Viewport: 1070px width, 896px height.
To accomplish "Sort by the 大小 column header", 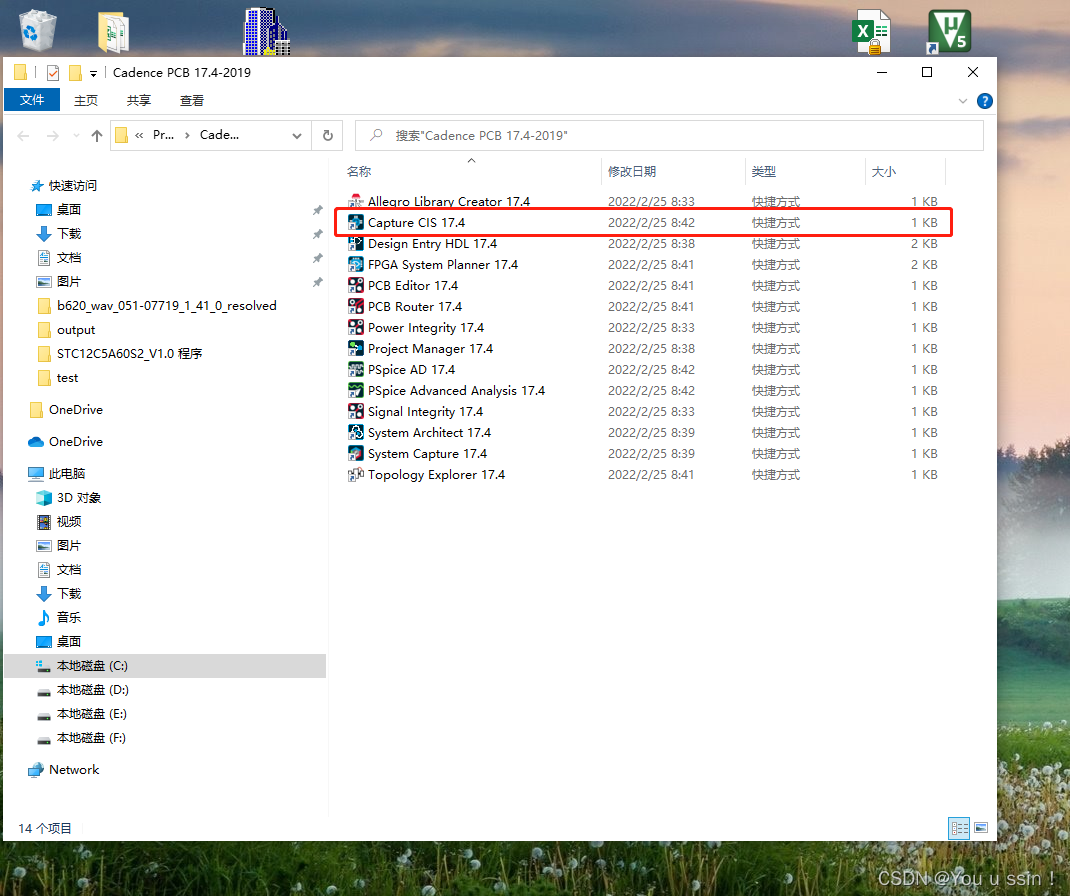I will pos(884,171).
